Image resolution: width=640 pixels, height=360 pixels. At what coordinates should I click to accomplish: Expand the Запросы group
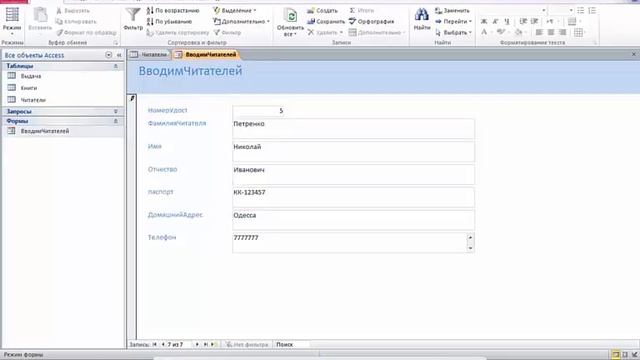coord(116,111)
